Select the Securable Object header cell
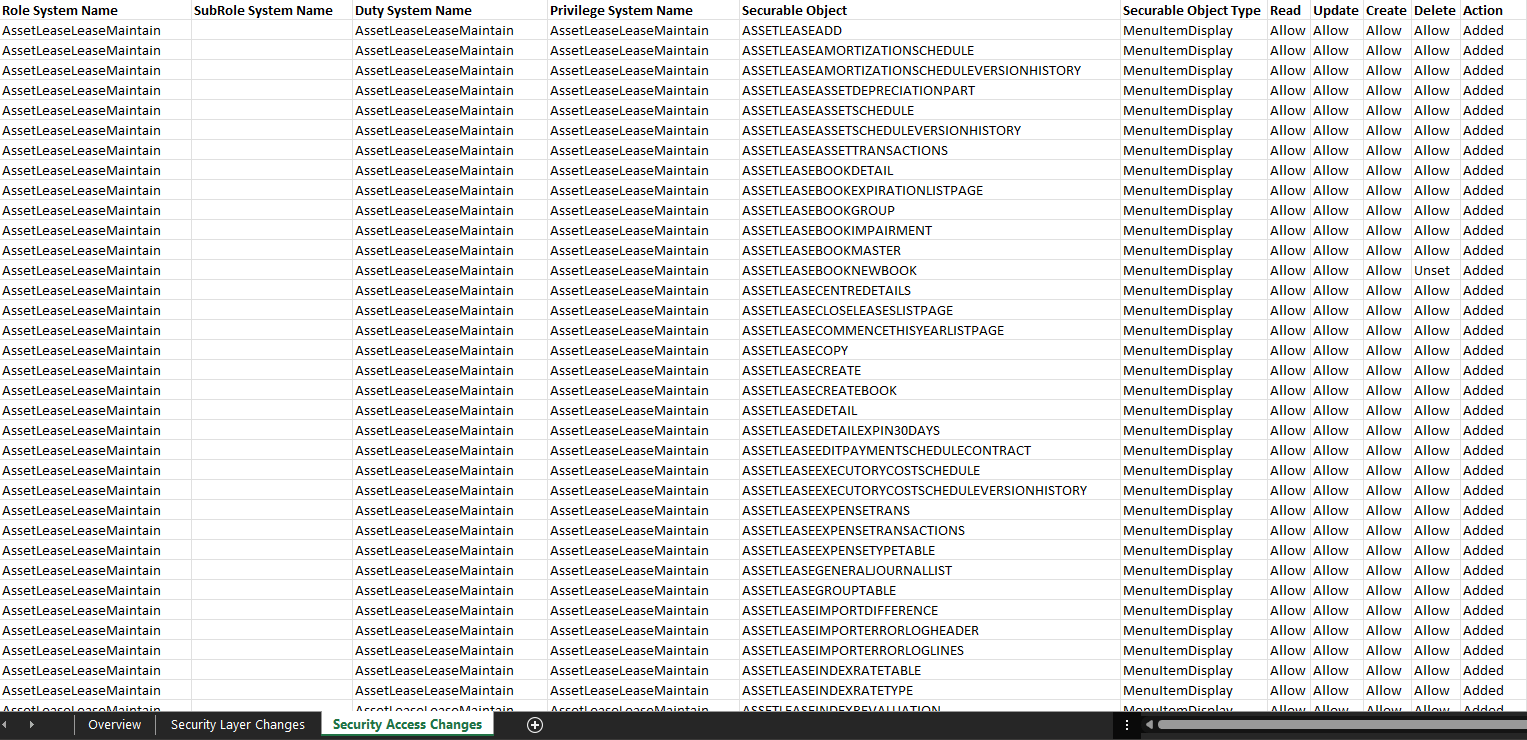Screen dimensions: 1527x740 click(794, 10)
